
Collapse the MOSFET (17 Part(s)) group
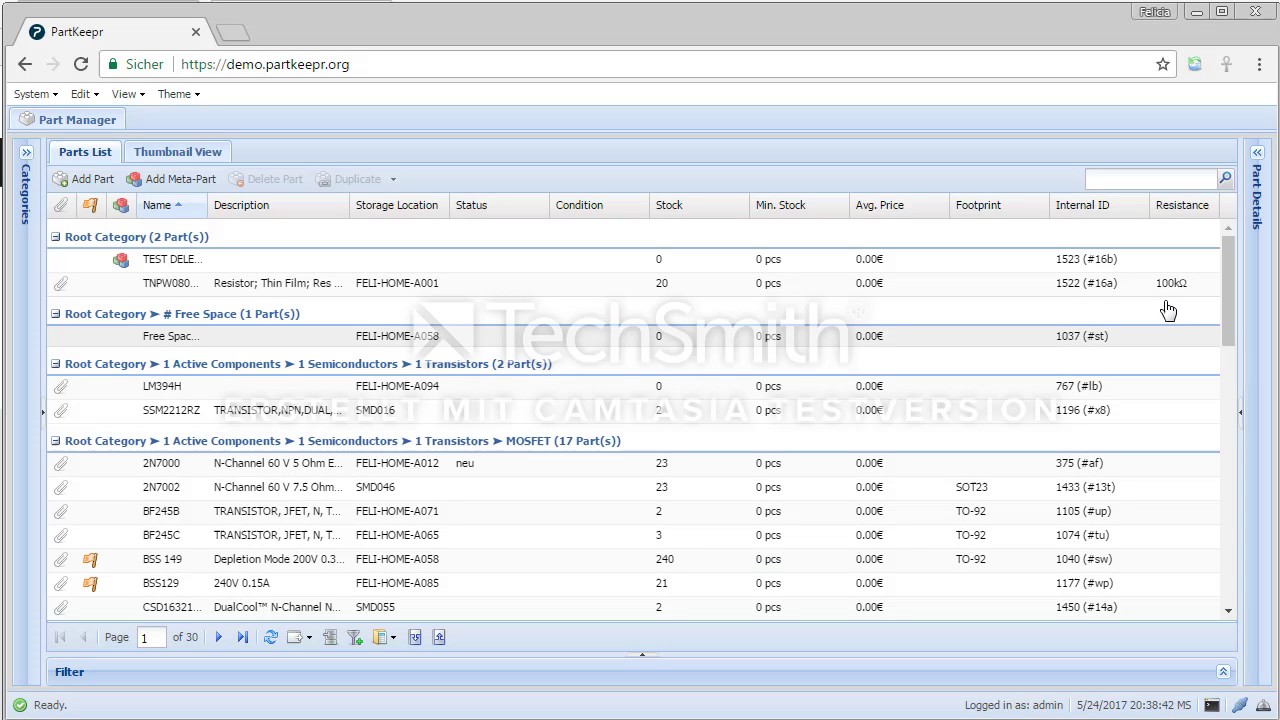pos(56,441)
